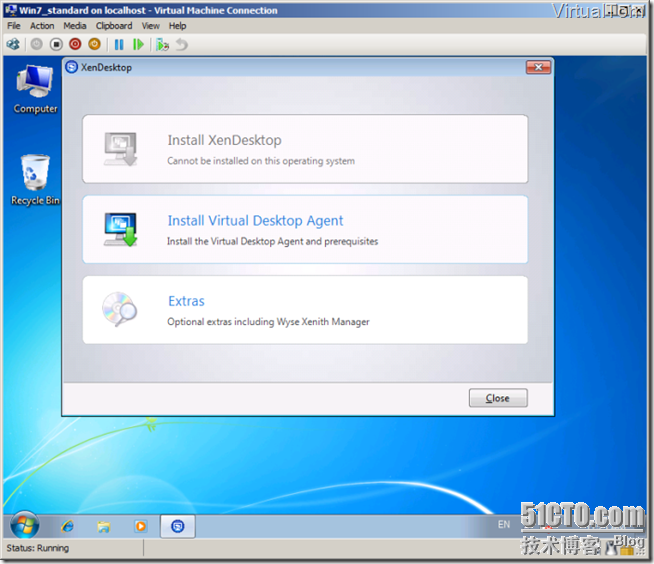The image size is (654, 564).
Task: Pause the virtual machine
Action: [119, 44]
